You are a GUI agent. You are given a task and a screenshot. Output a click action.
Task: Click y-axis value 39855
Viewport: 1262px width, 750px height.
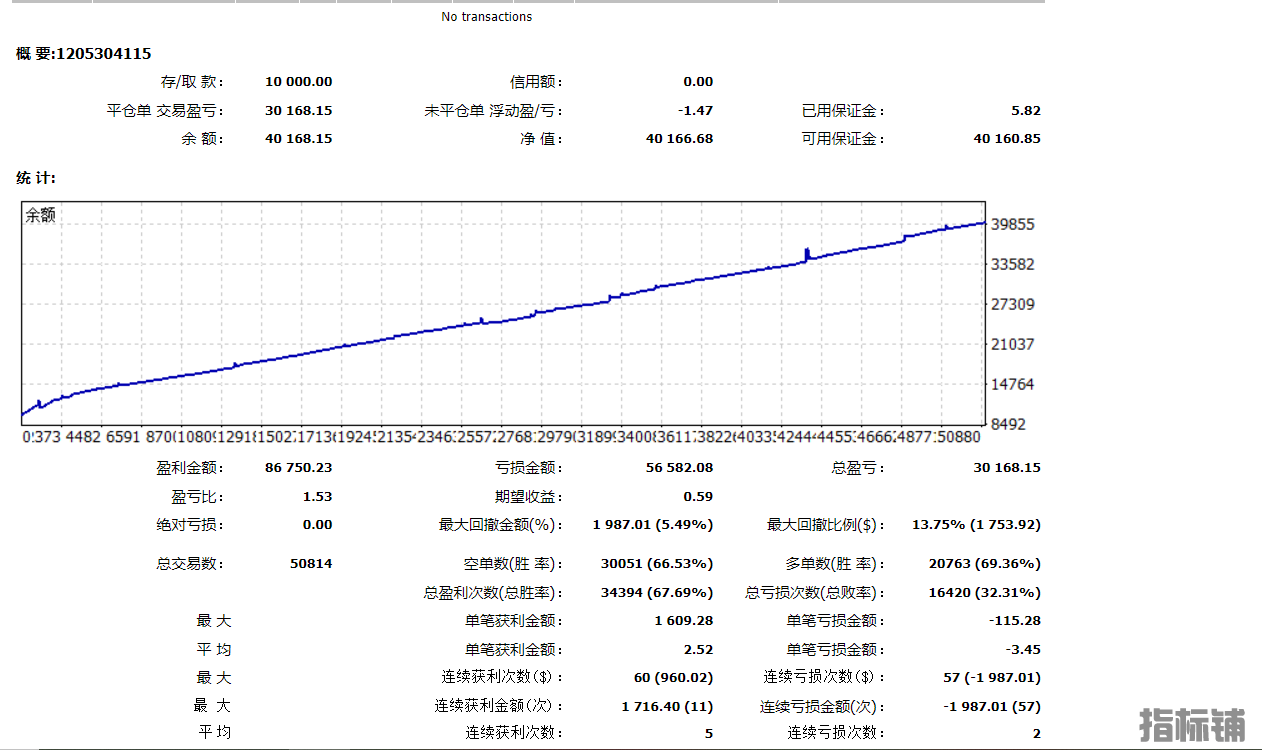[x=1013, y=225]
